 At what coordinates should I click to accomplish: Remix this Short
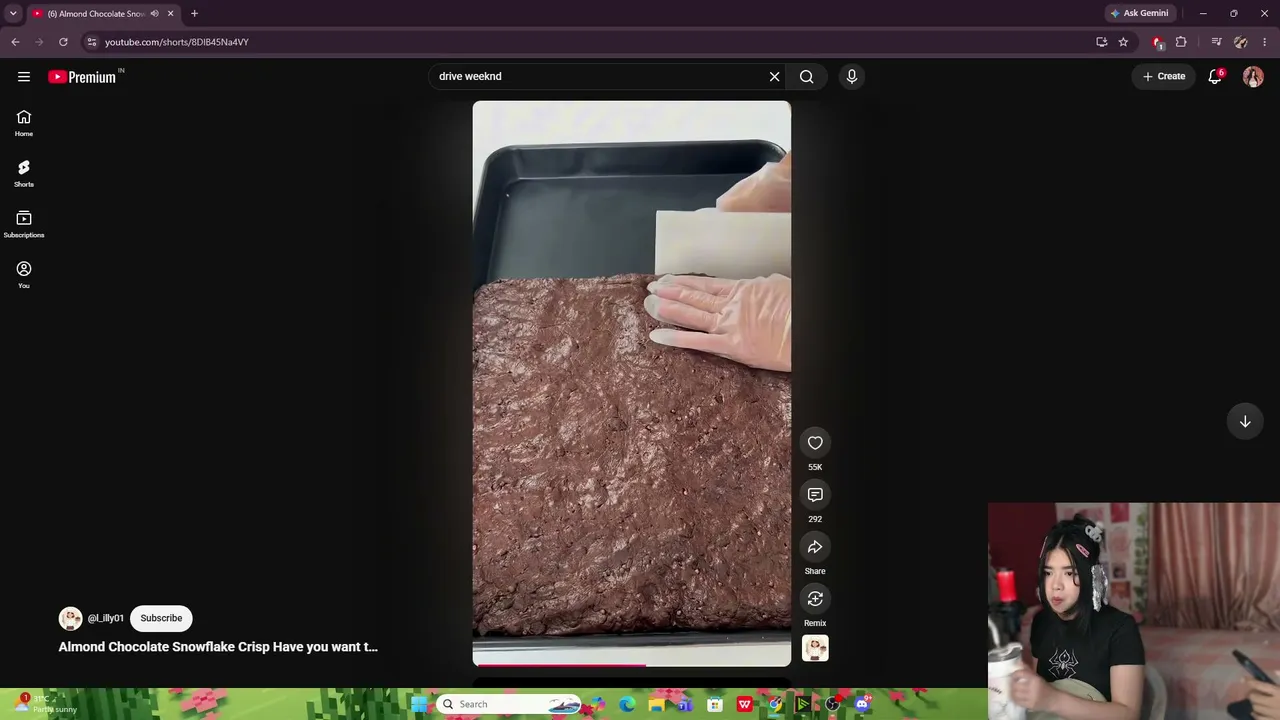[x=815, y=599]
